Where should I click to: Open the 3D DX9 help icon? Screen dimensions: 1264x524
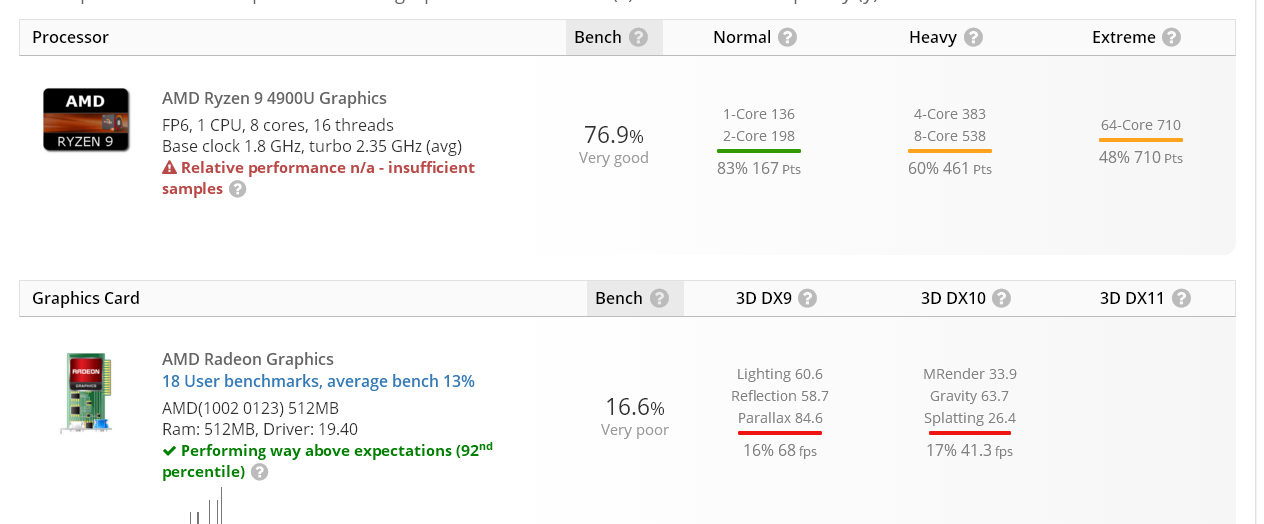[808, 298]
